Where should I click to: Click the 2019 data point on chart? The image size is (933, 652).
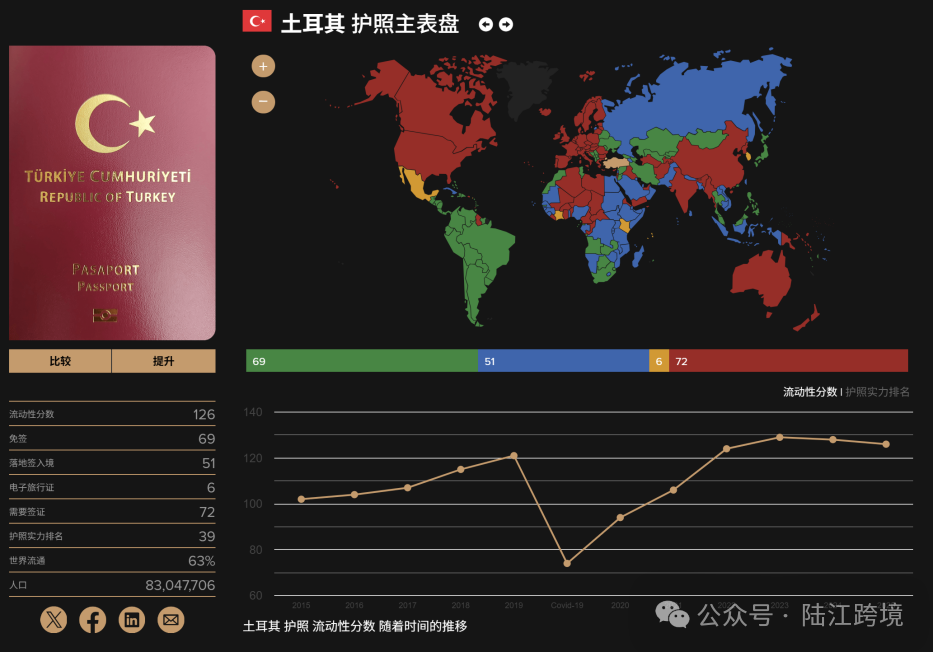(514, 455)
